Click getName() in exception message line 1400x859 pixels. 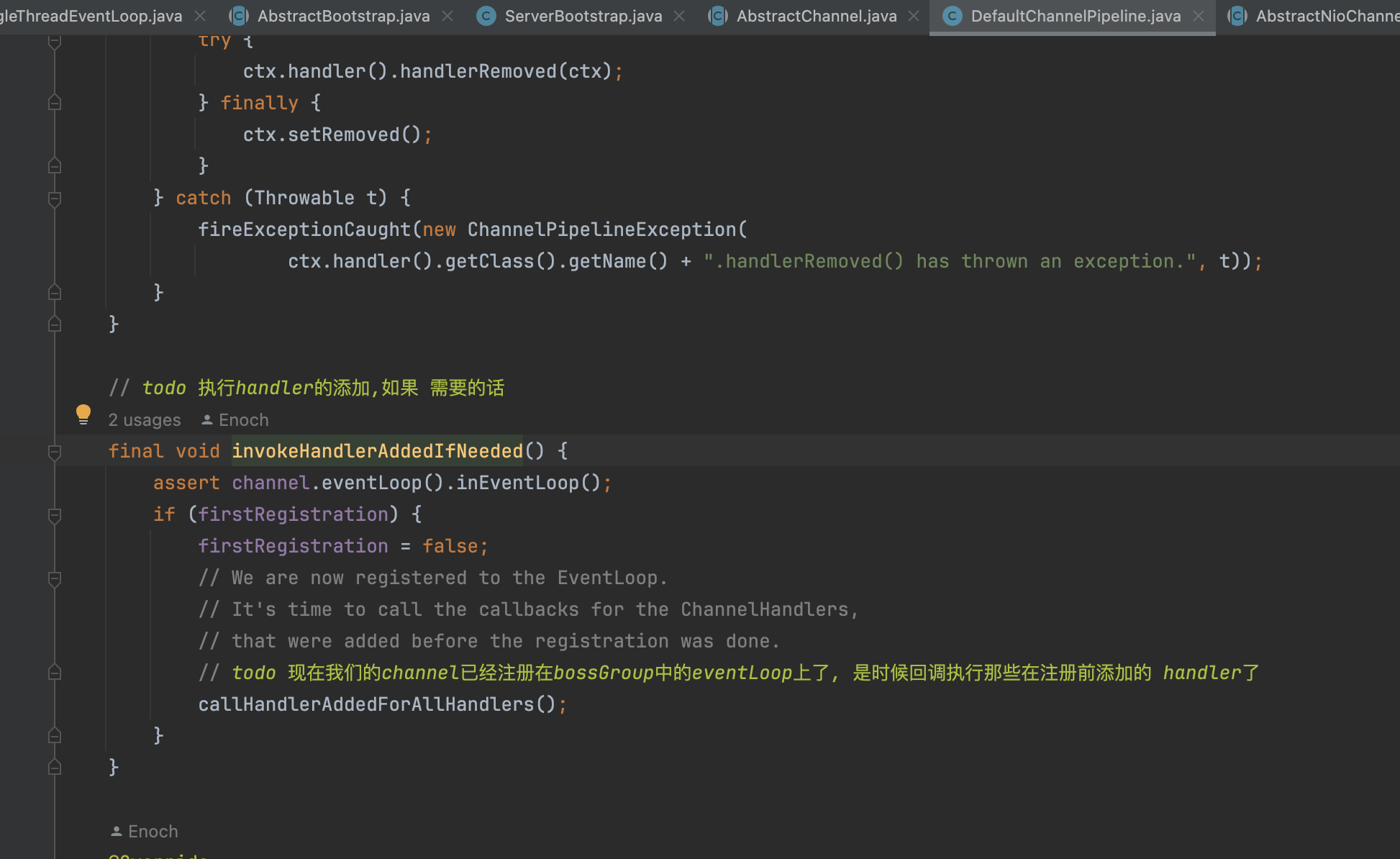pyautogui.click(x=618, y=261)
